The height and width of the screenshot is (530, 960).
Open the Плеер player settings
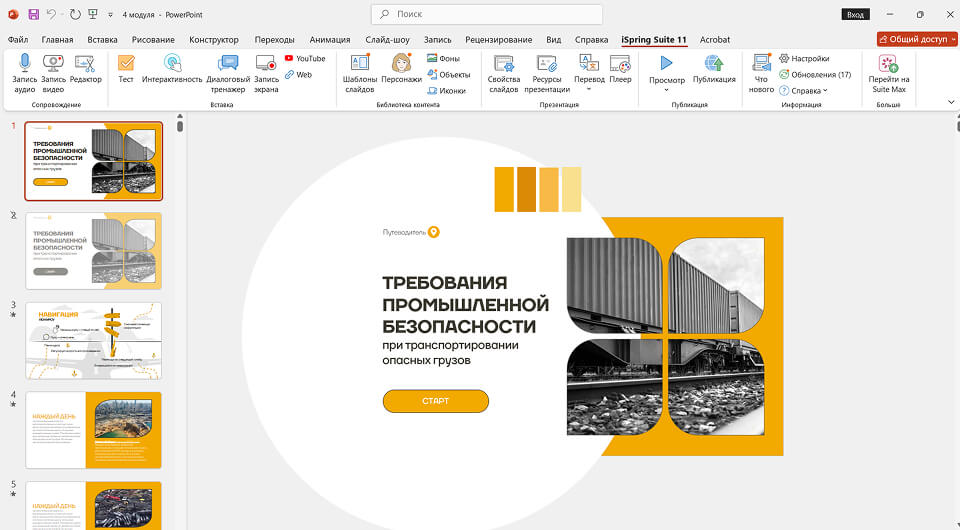click(620, 64)
